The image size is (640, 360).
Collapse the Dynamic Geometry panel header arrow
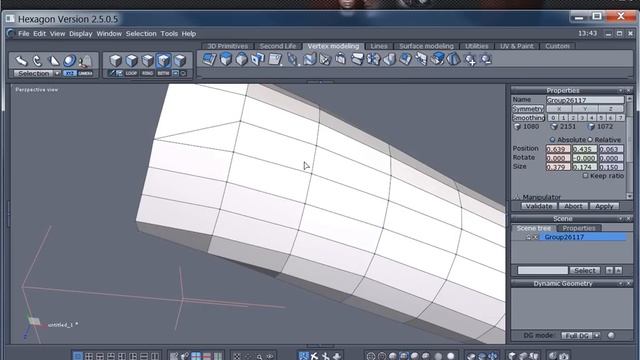[x=620, y=283]
